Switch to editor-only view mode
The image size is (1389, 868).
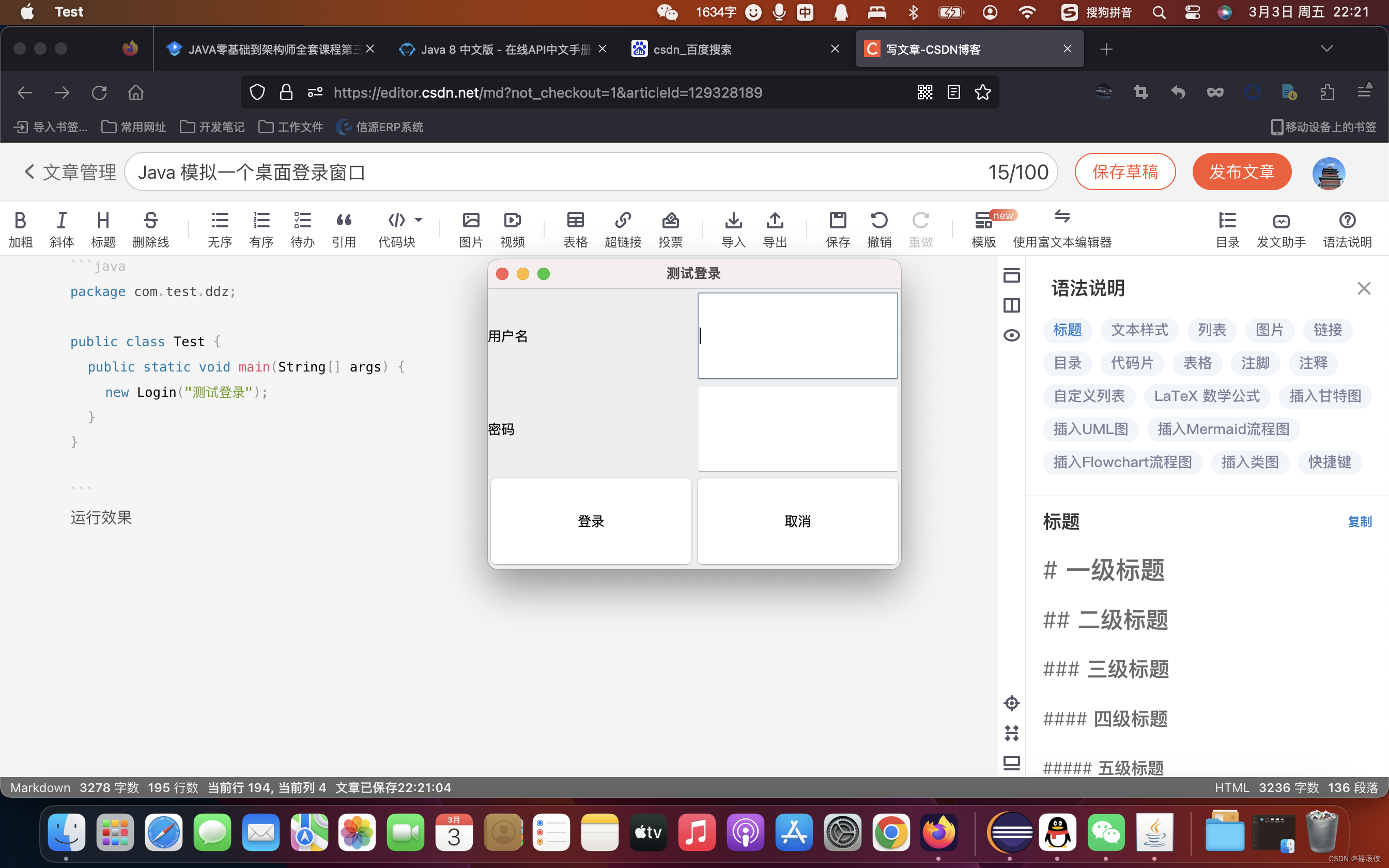point(1011,275)
